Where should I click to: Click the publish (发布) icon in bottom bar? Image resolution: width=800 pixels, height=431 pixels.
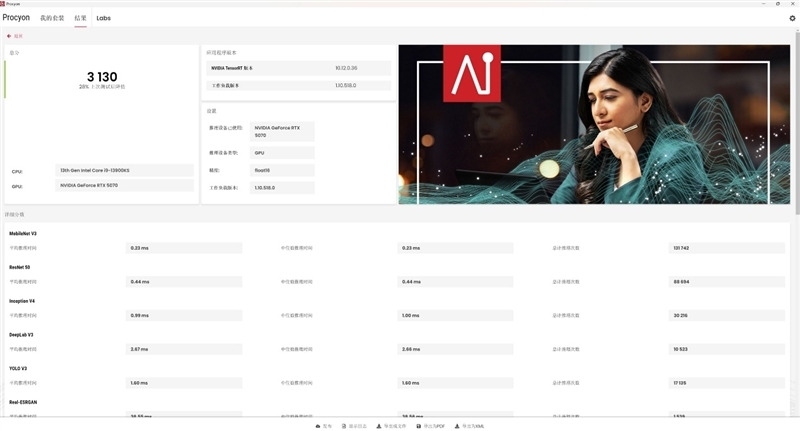pos(318,425)
